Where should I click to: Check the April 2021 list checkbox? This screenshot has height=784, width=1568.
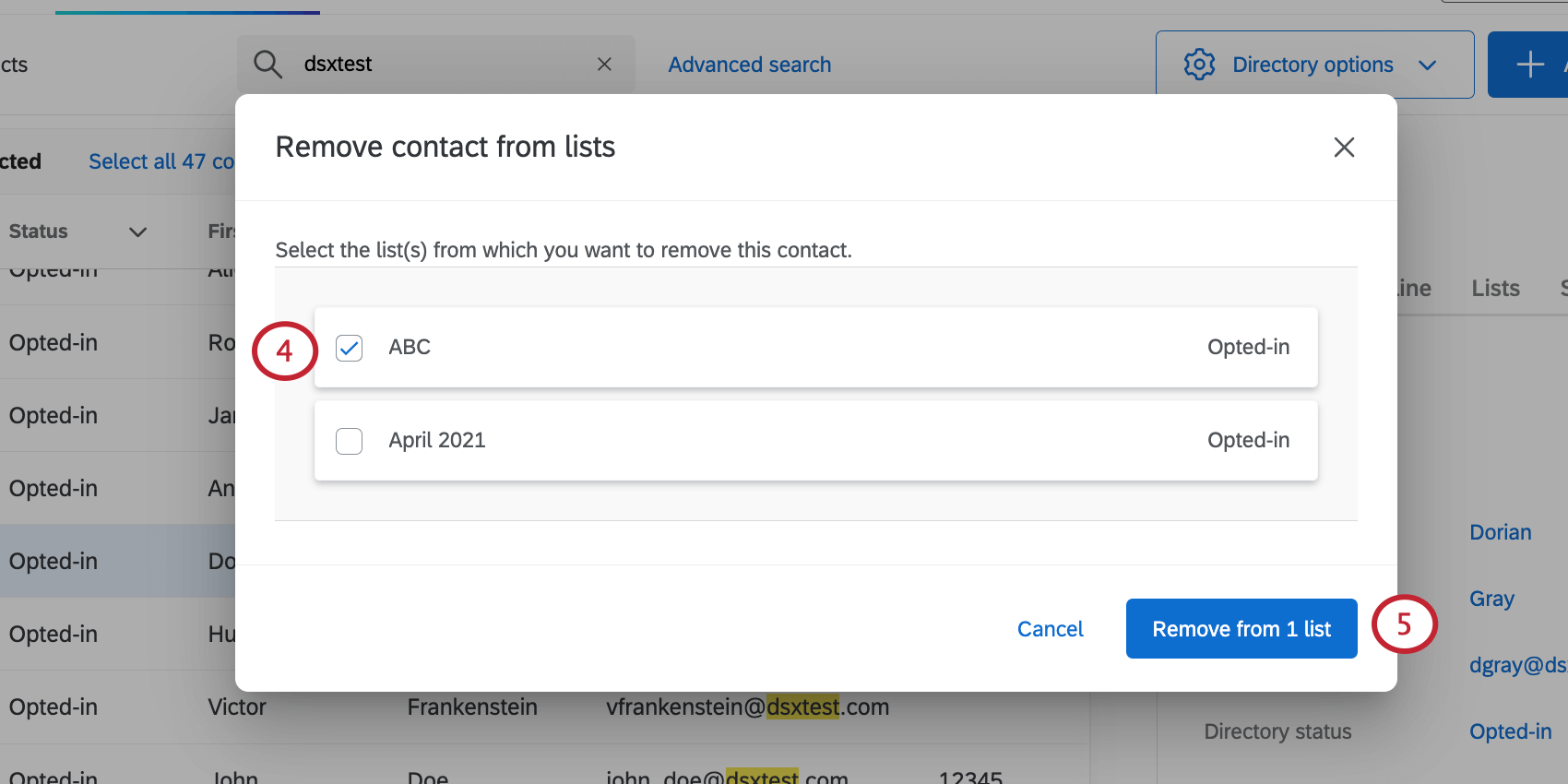pos(349,441)
